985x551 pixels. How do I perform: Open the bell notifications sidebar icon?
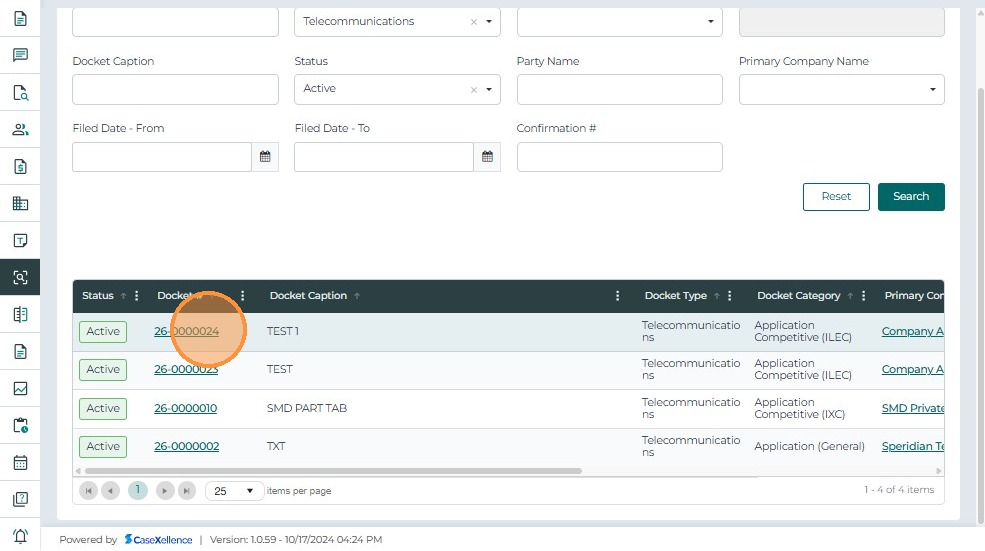click(x=20, y=536)
